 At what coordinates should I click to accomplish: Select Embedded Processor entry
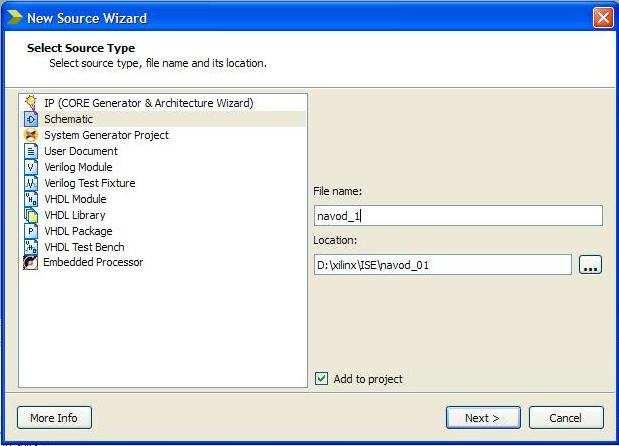tap(93, 262)
